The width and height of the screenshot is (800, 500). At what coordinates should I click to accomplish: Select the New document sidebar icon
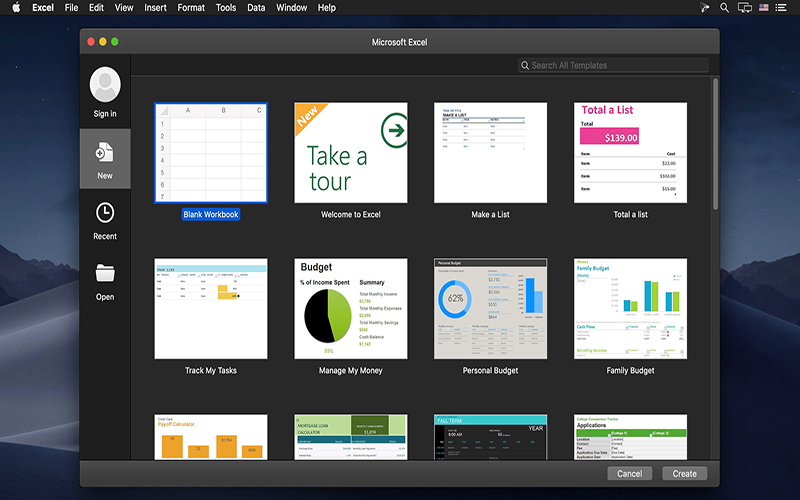(x=105, y=153)
